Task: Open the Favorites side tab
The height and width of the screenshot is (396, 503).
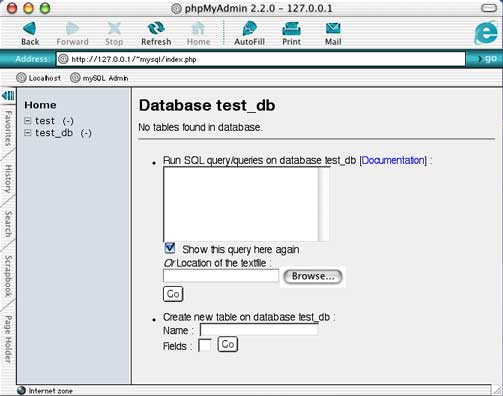Action: 8,129
